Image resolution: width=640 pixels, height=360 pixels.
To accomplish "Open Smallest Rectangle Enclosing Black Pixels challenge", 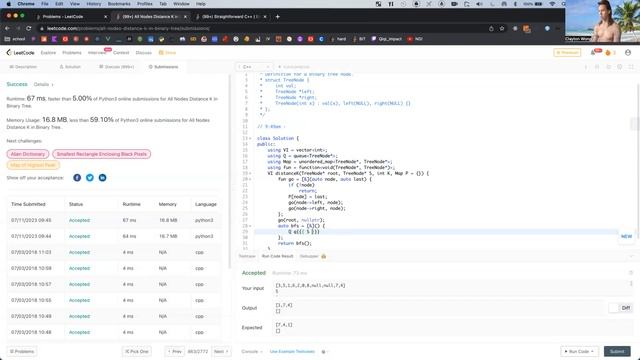I will pyautogui.click(x=102, y=154).
